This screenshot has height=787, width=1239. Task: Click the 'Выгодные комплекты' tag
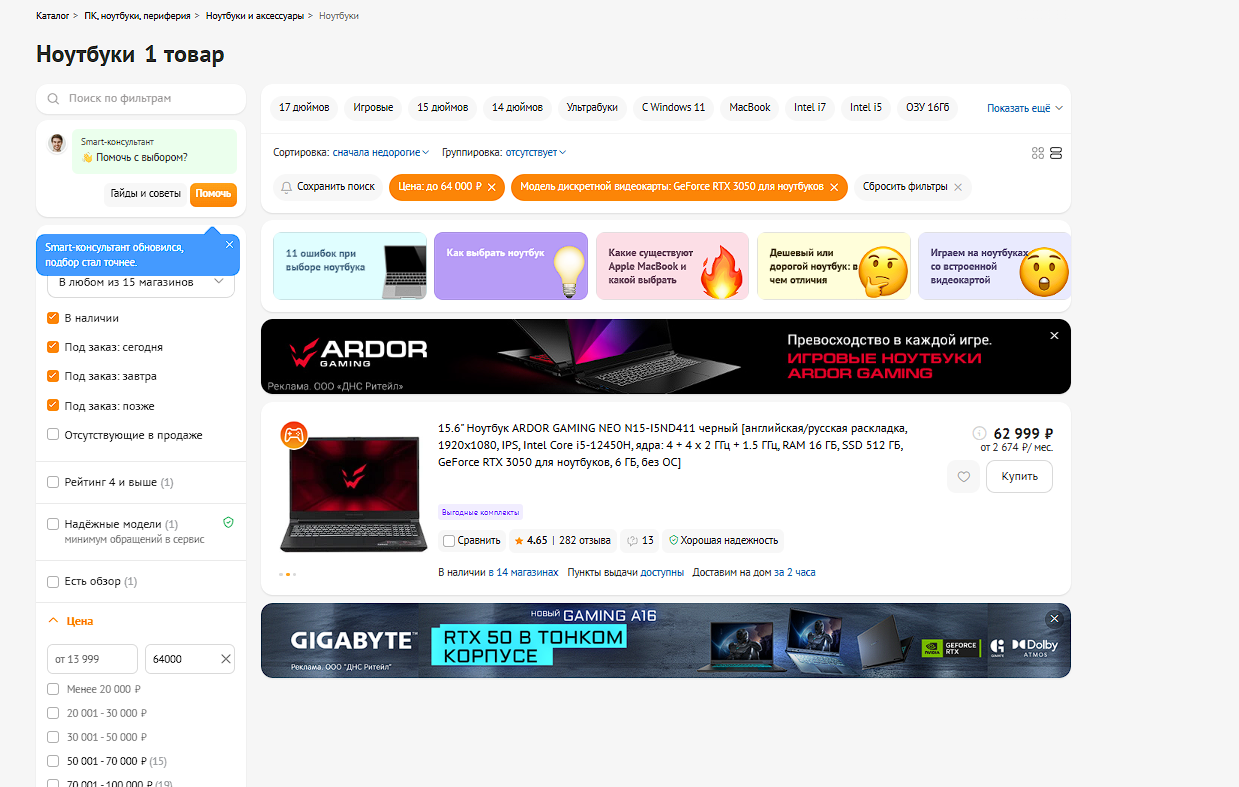point(481,512)
